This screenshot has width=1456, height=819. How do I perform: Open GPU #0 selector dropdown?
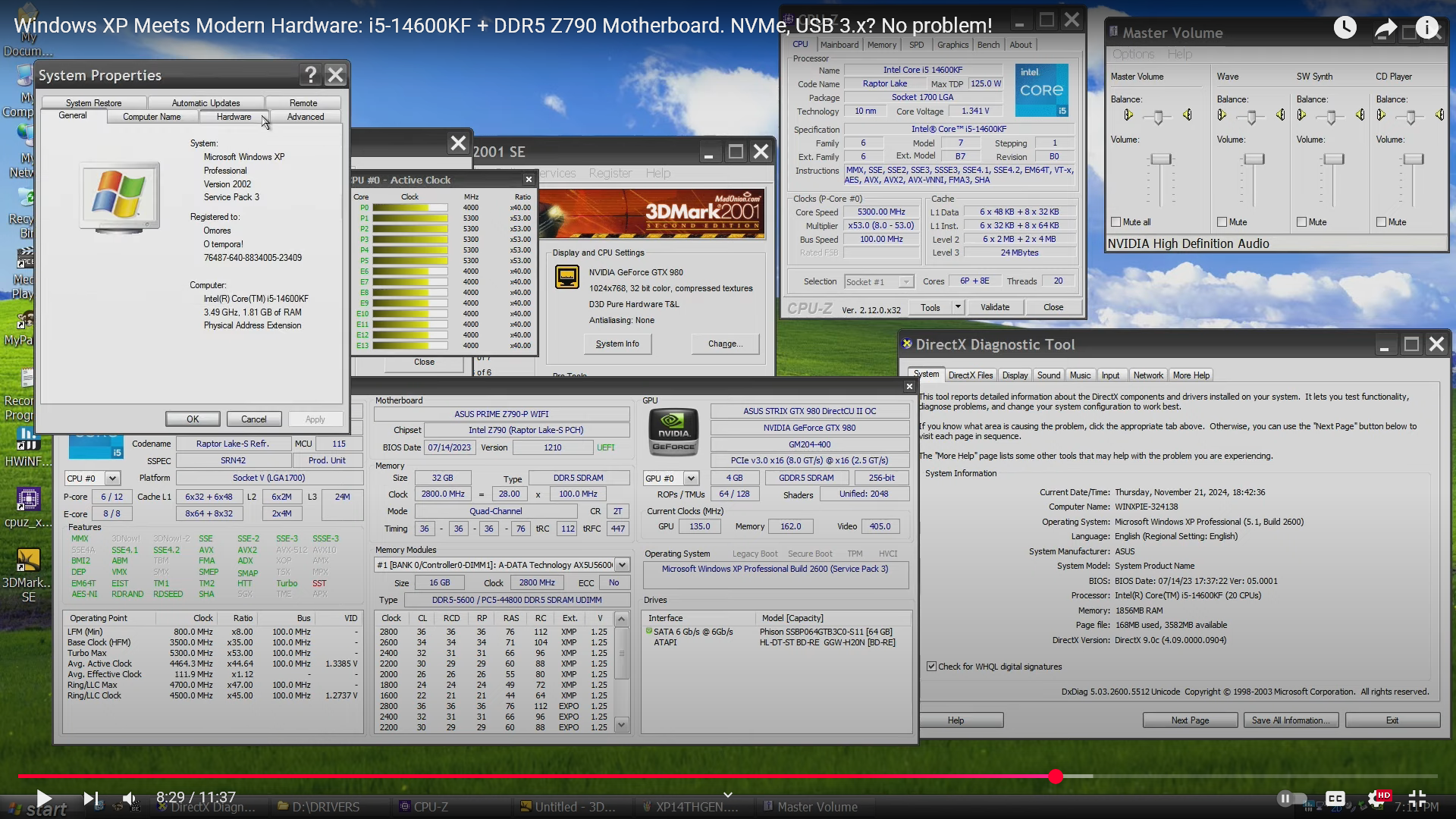(x=691, y=479)
